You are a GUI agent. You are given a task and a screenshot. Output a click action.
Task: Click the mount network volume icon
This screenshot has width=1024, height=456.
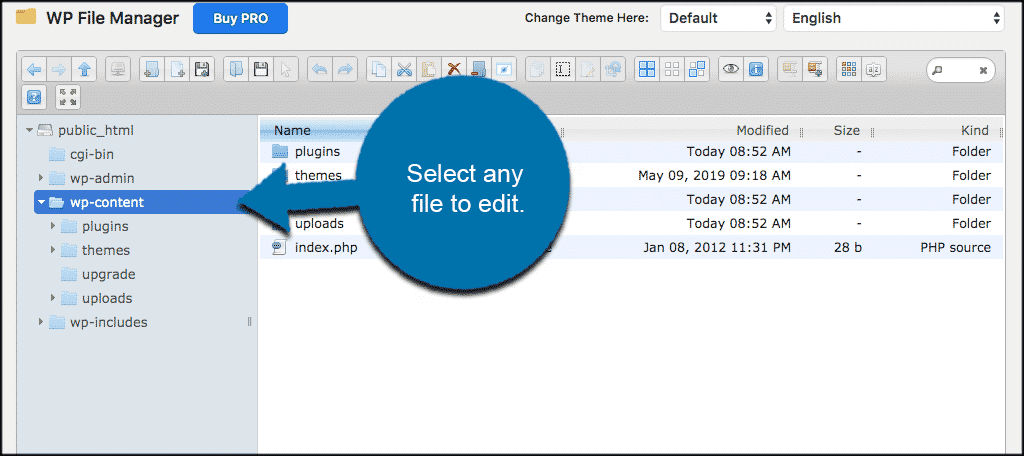118,69
